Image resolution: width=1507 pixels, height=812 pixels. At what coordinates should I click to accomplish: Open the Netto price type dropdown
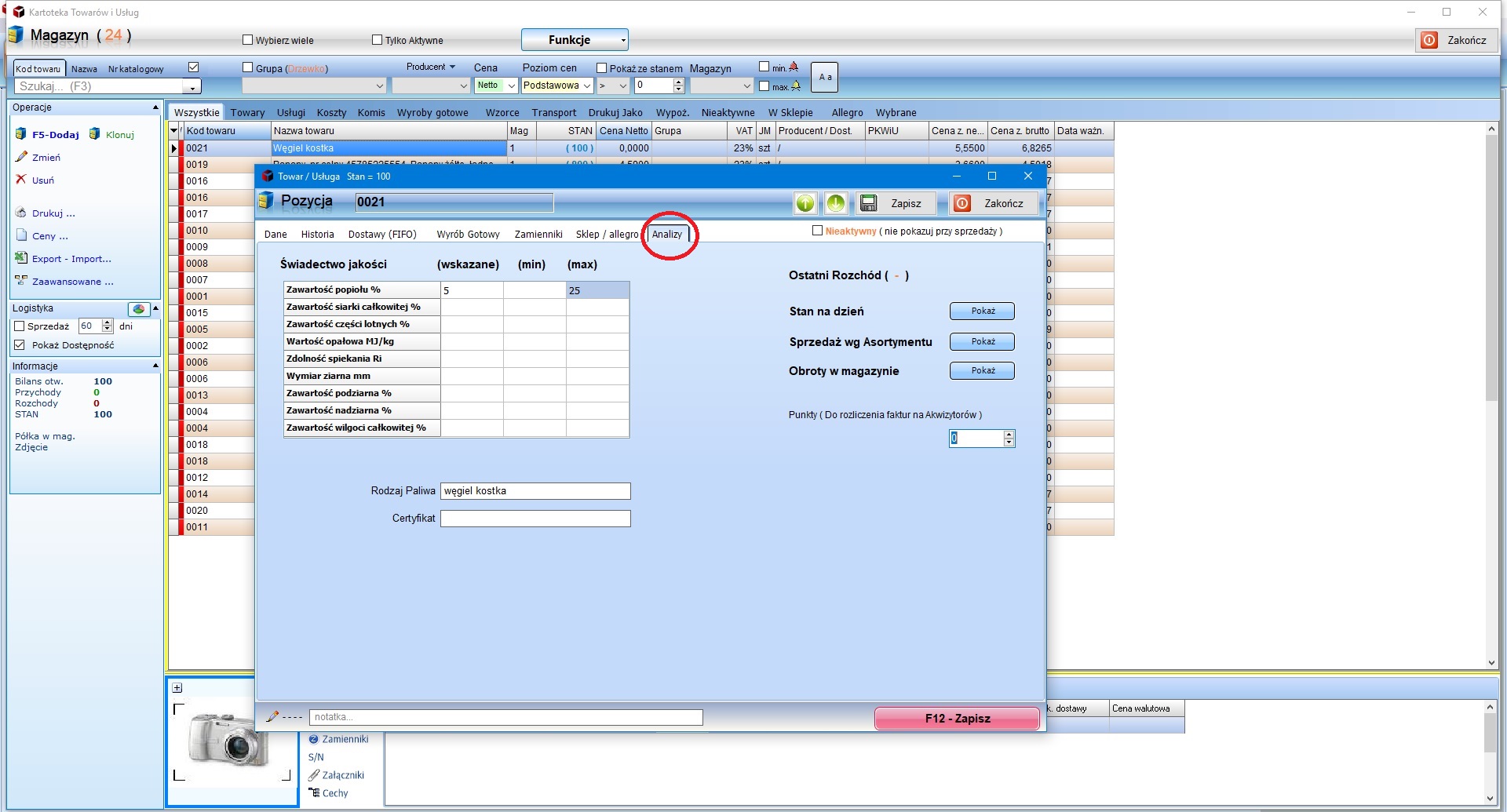tap(496, 86)
